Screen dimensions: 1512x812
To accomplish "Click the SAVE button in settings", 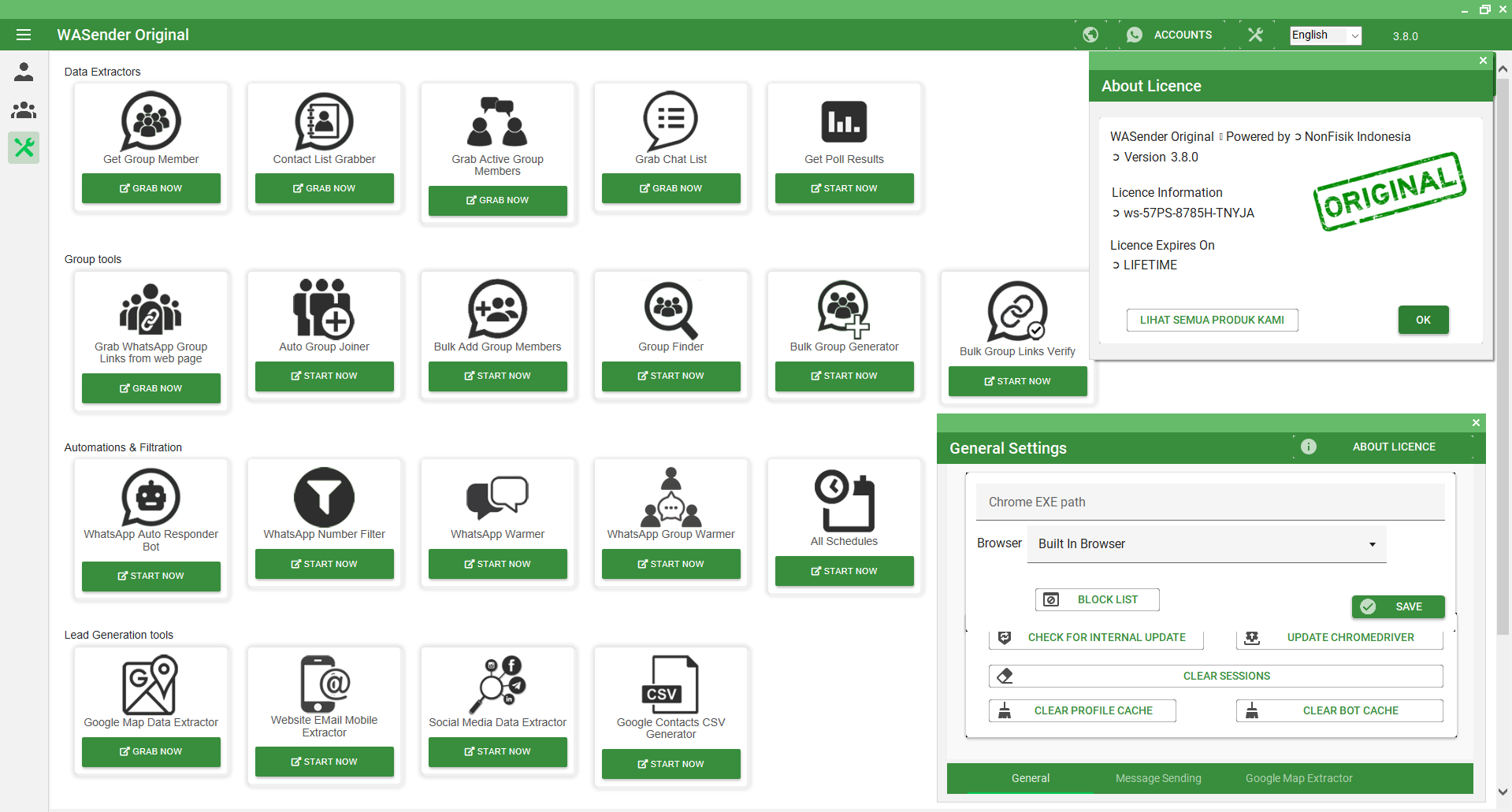I will [1398, 606].
